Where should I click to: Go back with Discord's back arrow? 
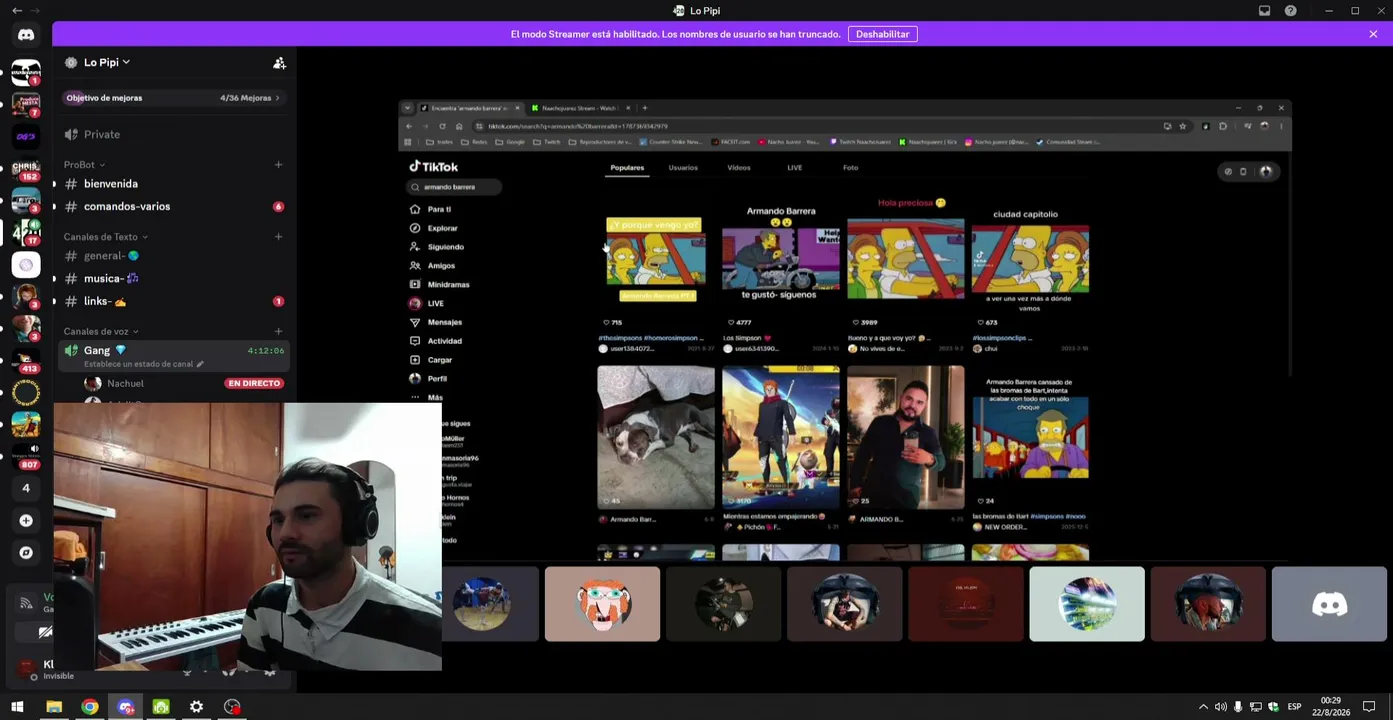point(17,11)
